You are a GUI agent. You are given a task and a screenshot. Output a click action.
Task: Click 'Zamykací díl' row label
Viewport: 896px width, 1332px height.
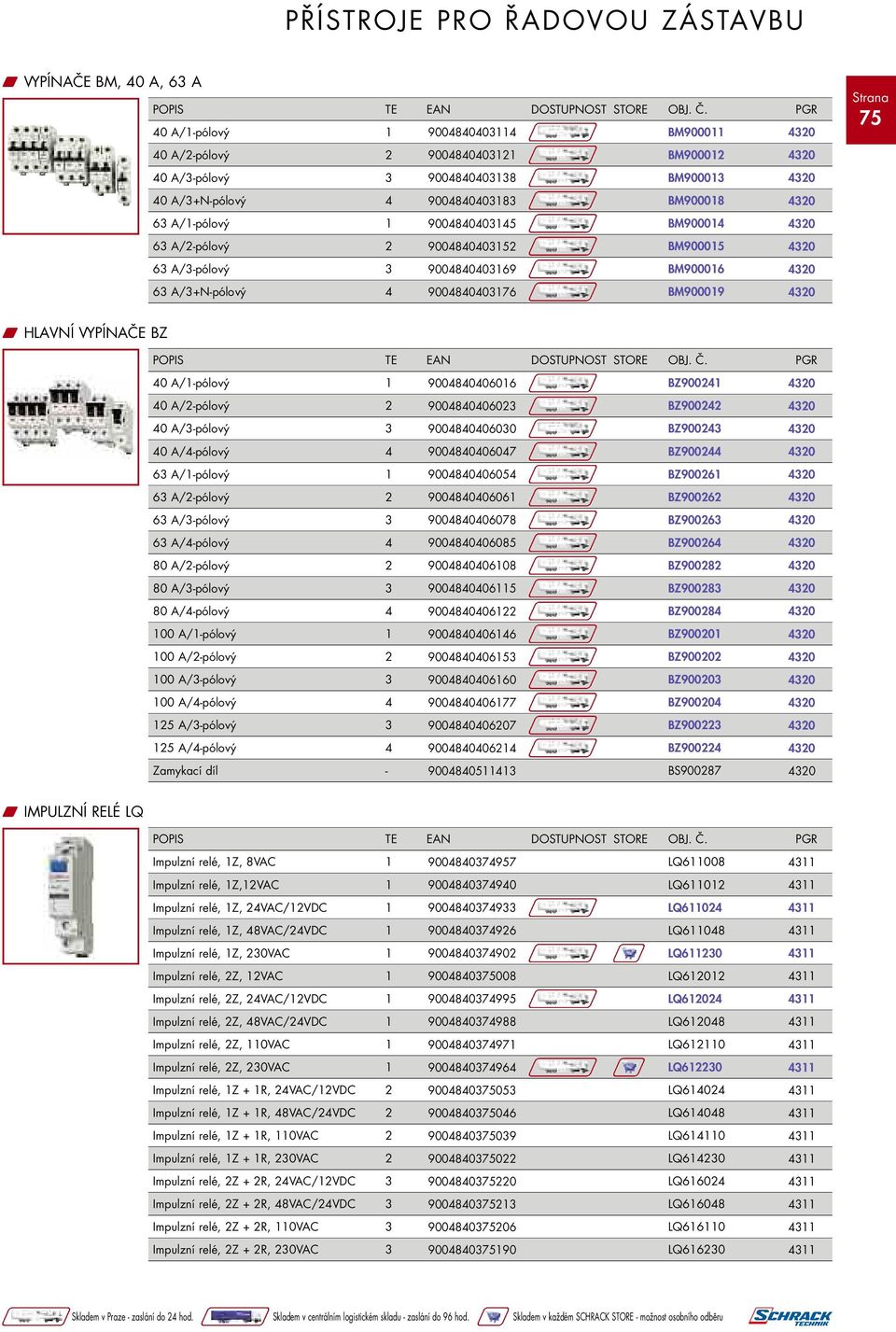185,771
